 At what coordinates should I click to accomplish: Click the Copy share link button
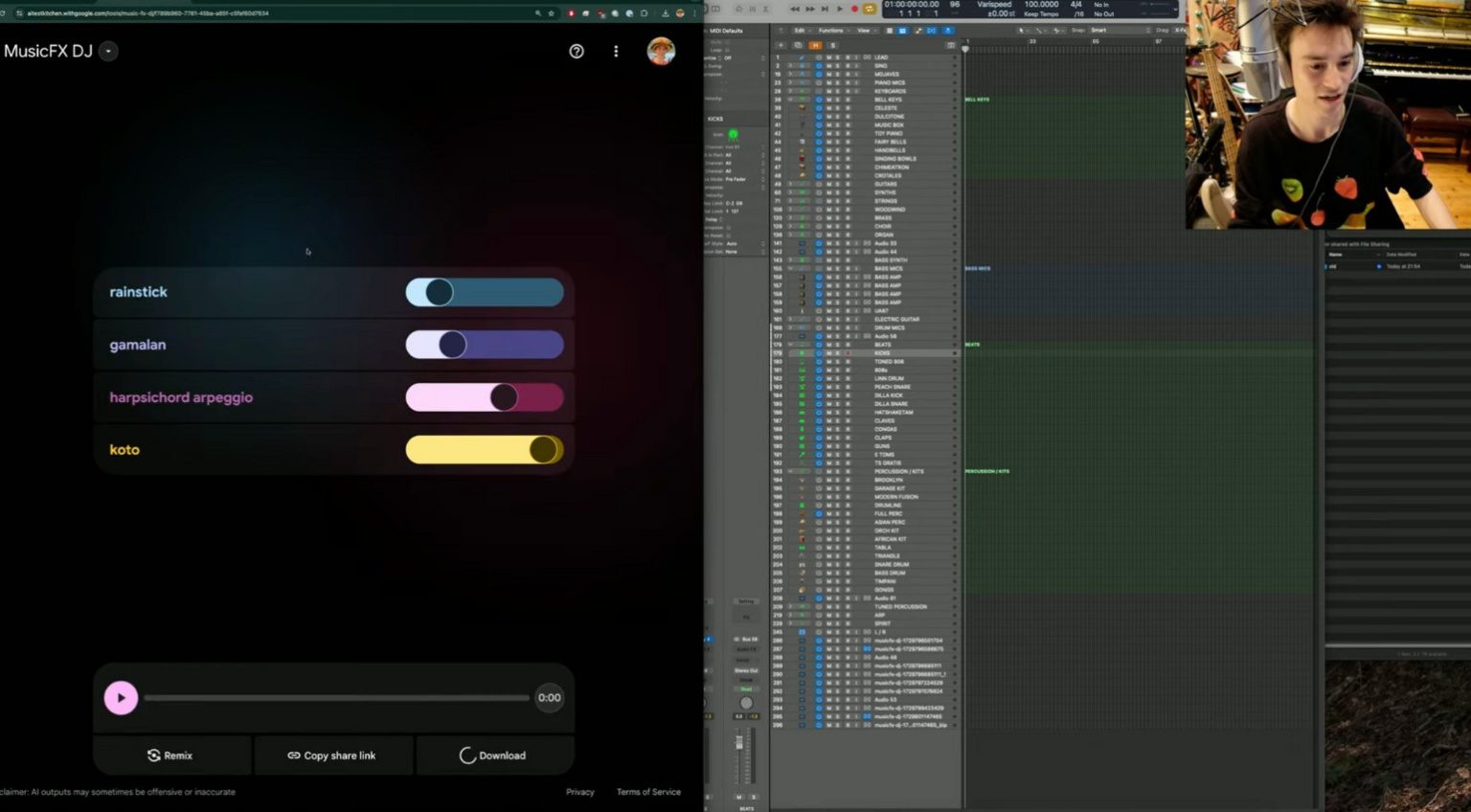tap(333, 756)
